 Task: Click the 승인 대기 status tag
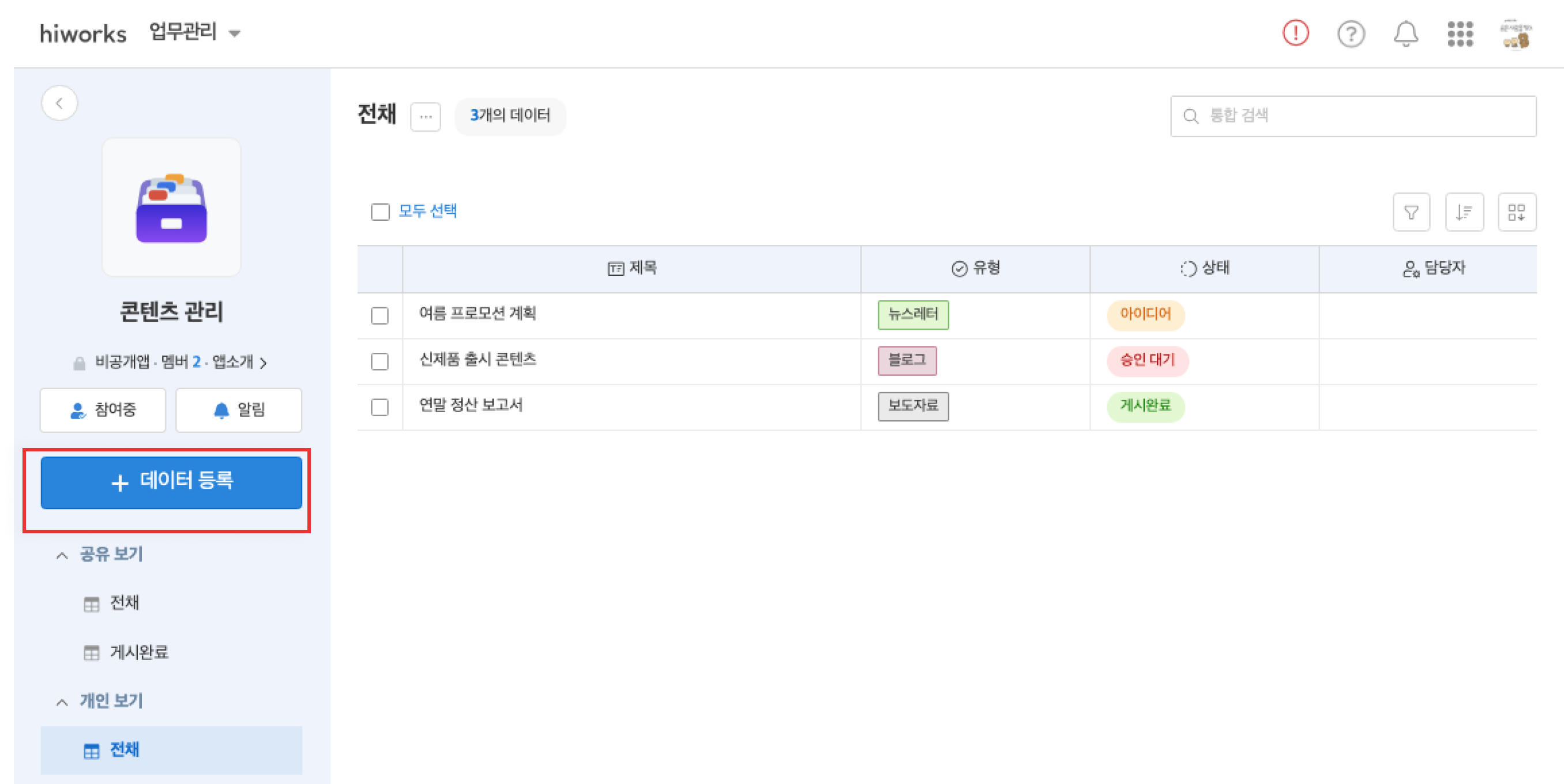(x=1147, y=360)
